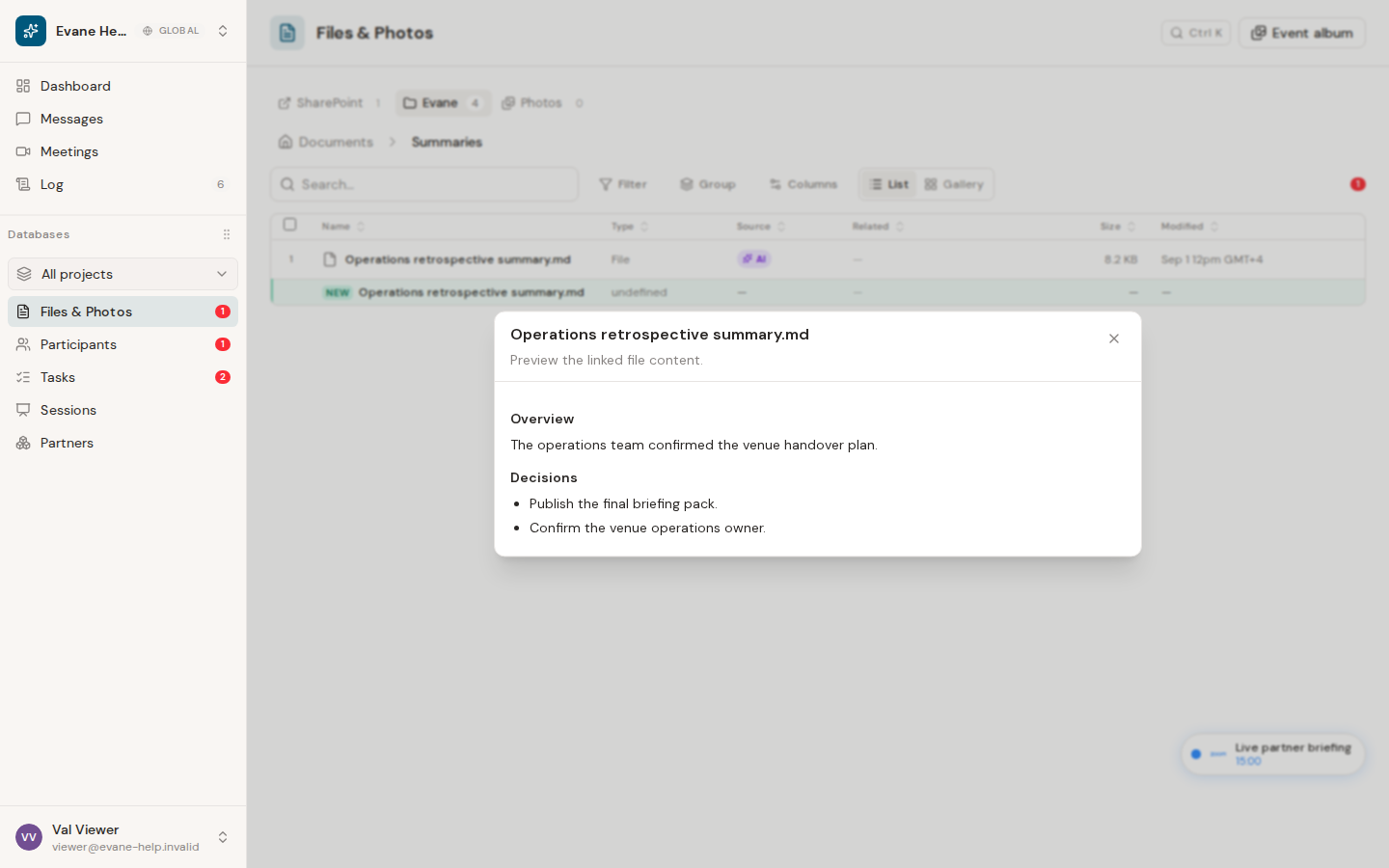
Task: Switch to the Photos tab
Action: coord(542,103)
